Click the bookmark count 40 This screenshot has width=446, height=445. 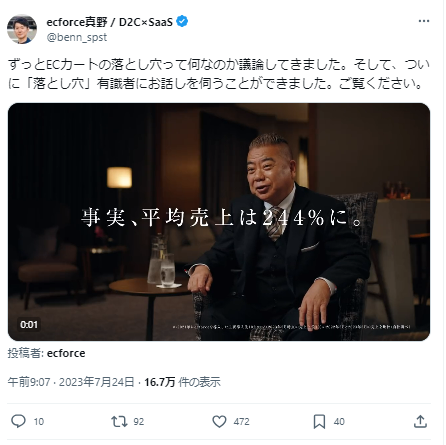339,422
